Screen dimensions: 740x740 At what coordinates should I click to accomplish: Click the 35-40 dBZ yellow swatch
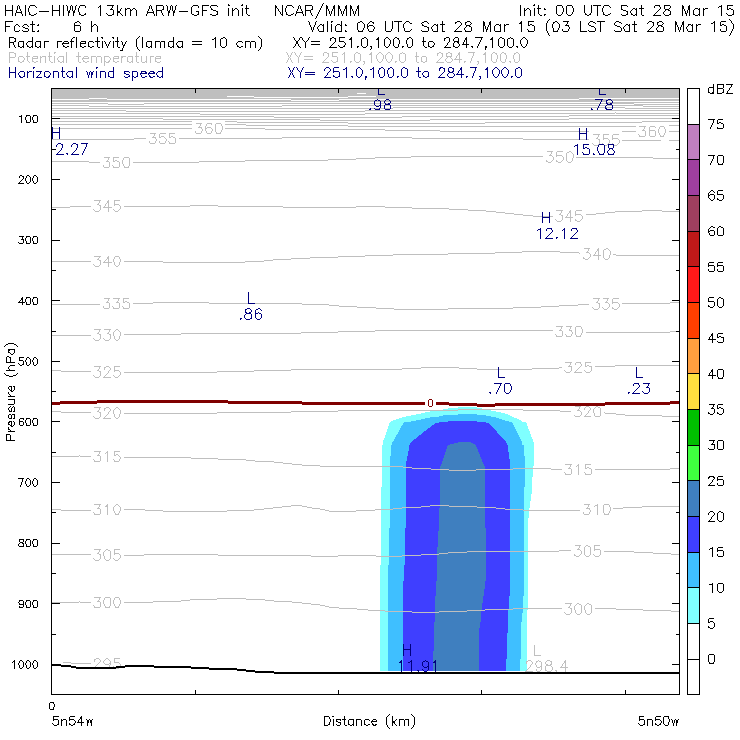click(693, 391)
